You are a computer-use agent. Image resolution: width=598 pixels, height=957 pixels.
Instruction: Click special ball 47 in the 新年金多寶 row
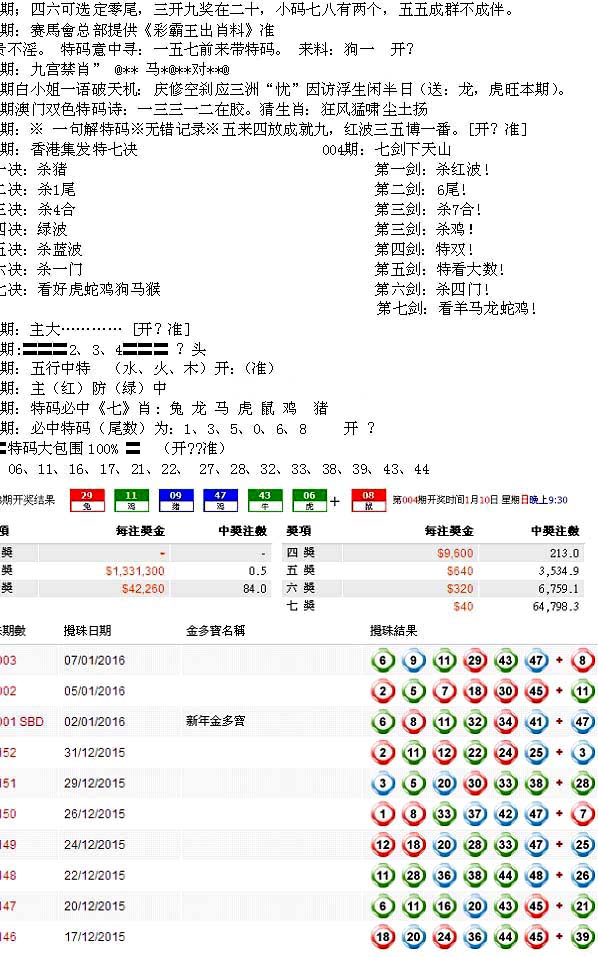pyautogui.click(x=583, y=721)
